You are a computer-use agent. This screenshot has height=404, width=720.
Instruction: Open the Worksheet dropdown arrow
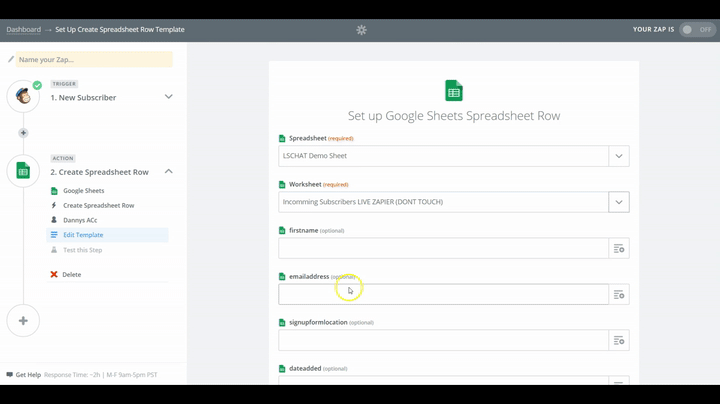619,202
